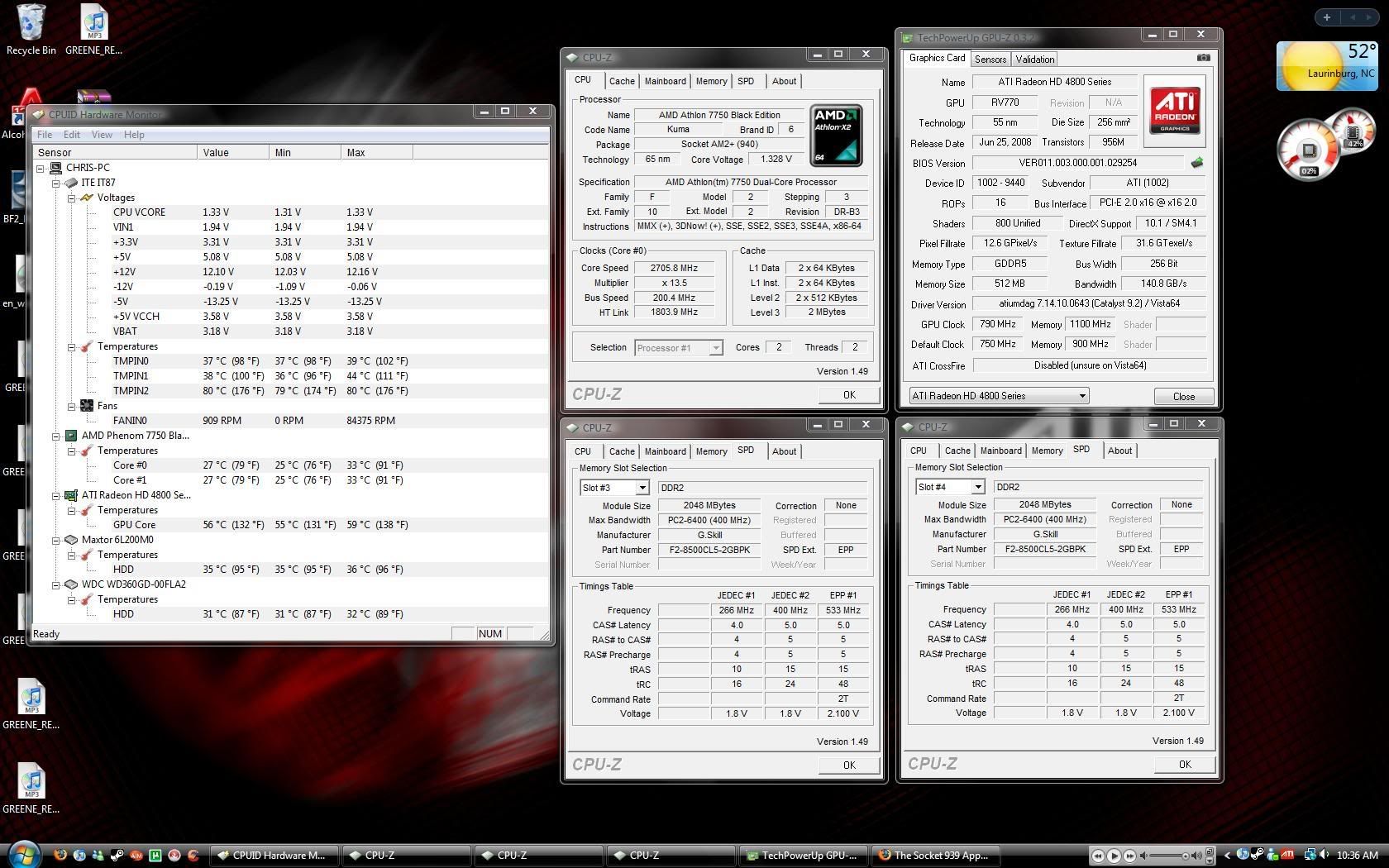The height and width of the screenshot is (868, 1389).
Task: Open the GREENE_RE MP3 file beside Recycle Bin
Action: (x=94, y=30)
